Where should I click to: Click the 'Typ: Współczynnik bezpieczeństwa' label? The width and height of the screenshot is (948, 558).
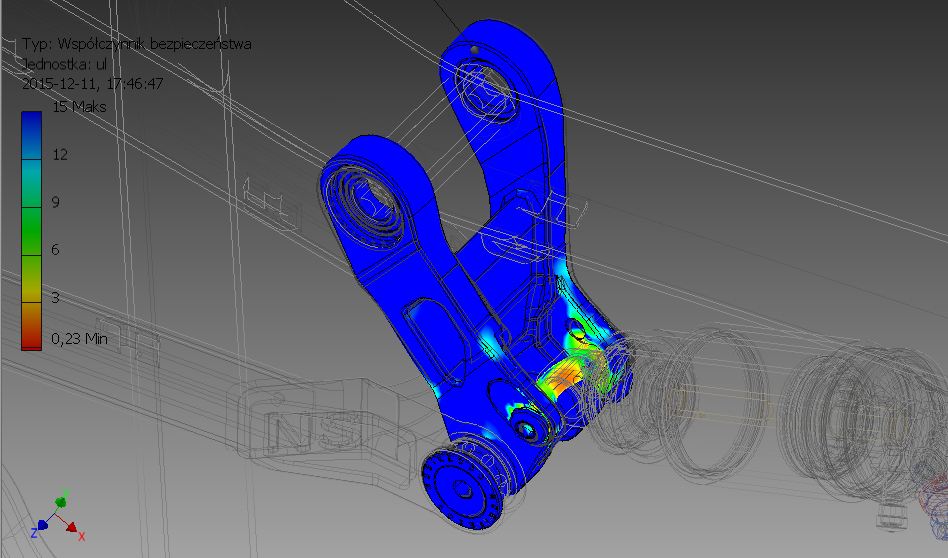137,44
